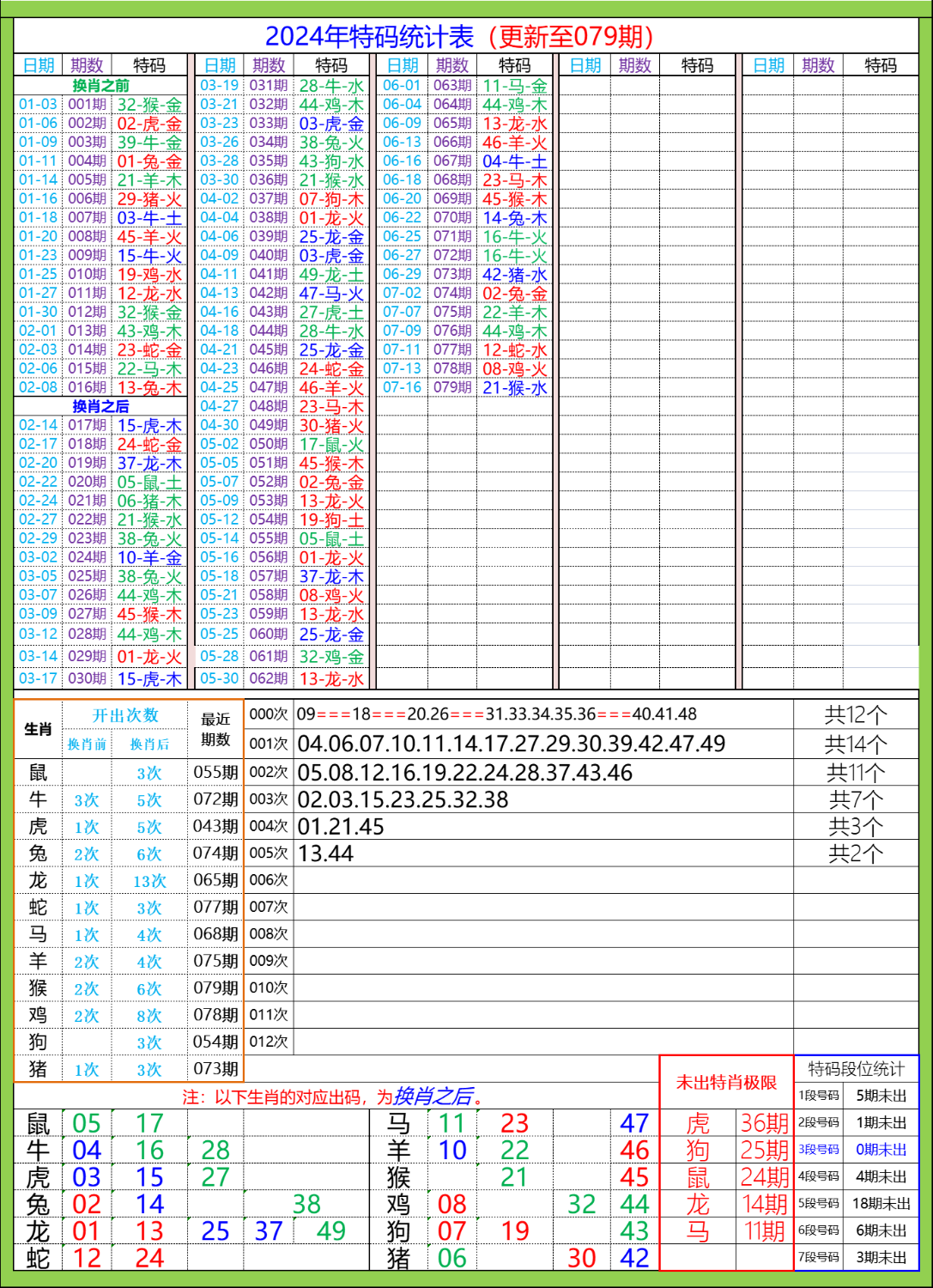Select the 062期 issue cell

point(269,678)
